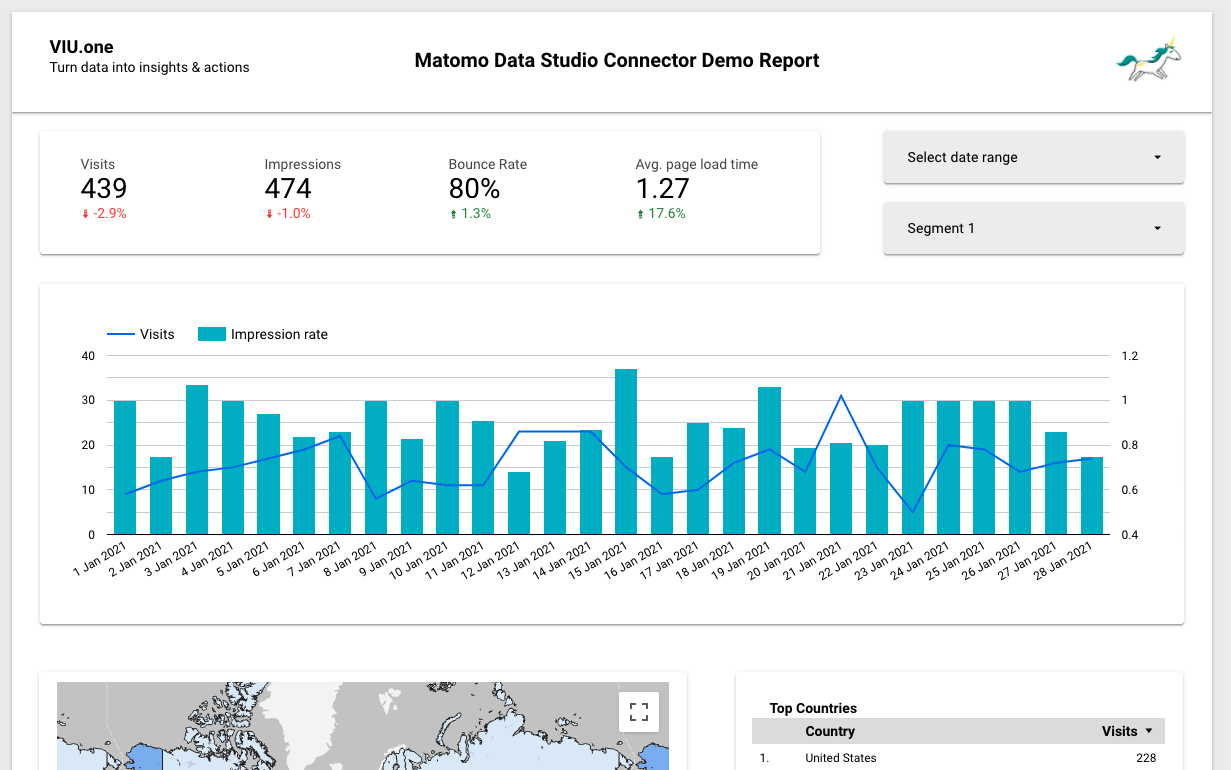Expand the Visits sort options in Top Countries

tap(1148, 731)
